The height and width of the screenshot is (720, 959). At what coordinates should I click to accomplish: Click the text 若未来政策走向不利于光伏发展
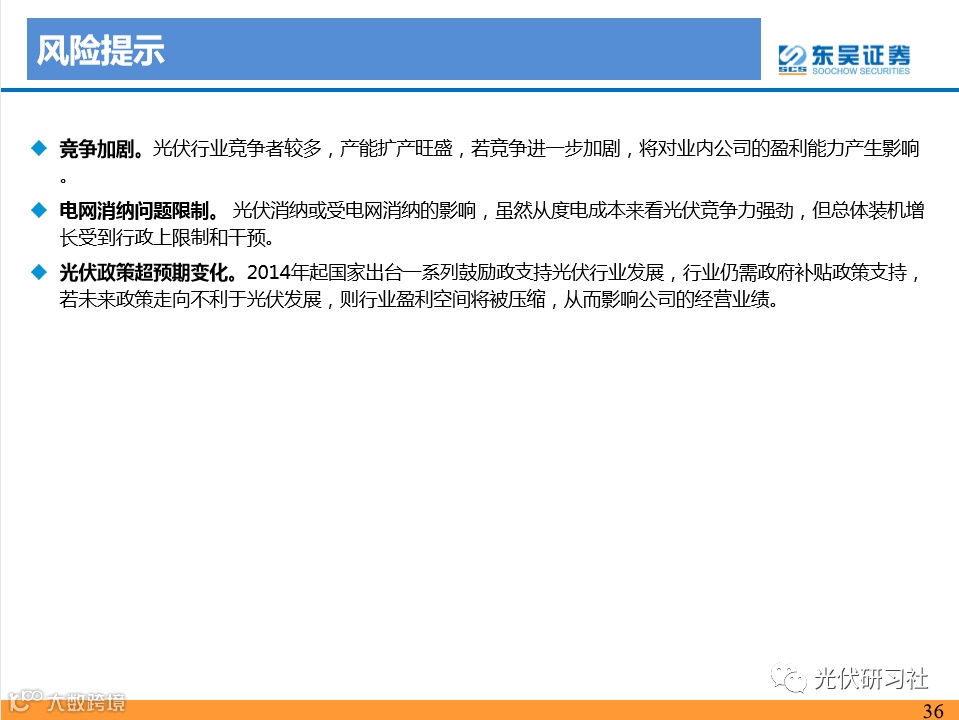(190, 299)
